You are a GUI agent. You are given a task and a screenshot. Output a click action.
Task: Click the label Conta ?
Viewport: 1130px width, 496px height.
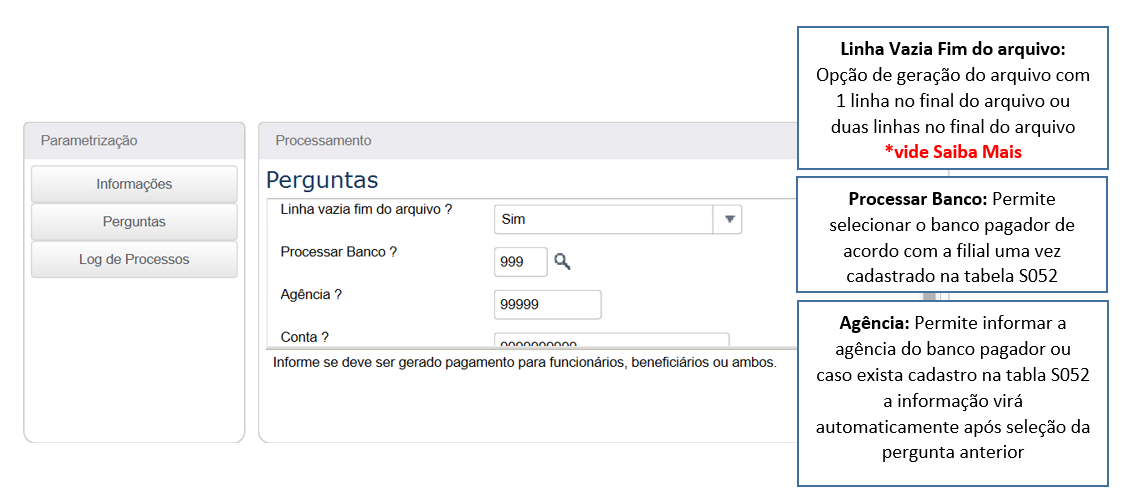[x=304, y=337]
